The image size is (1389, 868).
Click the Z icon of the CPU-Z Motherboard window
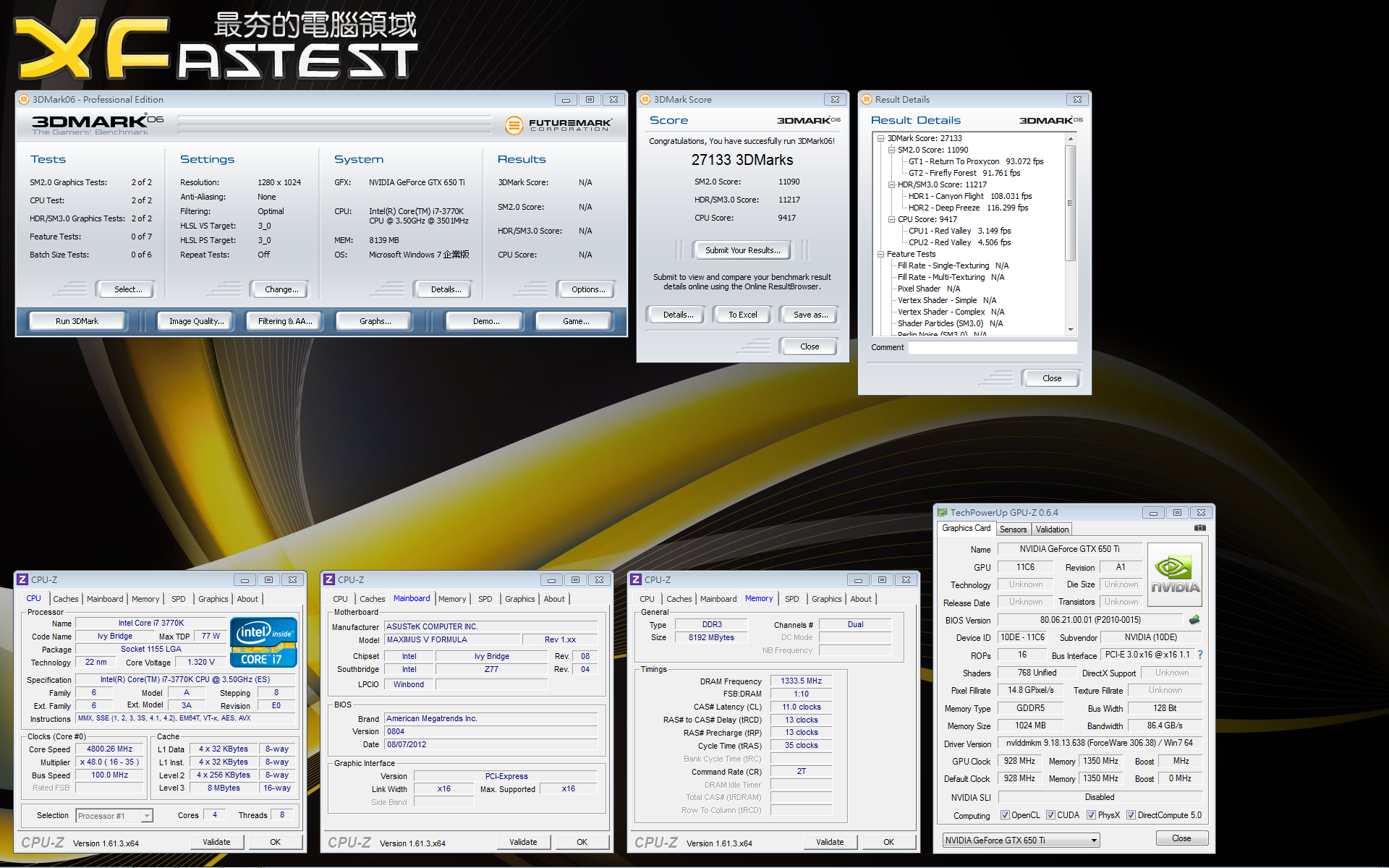(329, 579)
